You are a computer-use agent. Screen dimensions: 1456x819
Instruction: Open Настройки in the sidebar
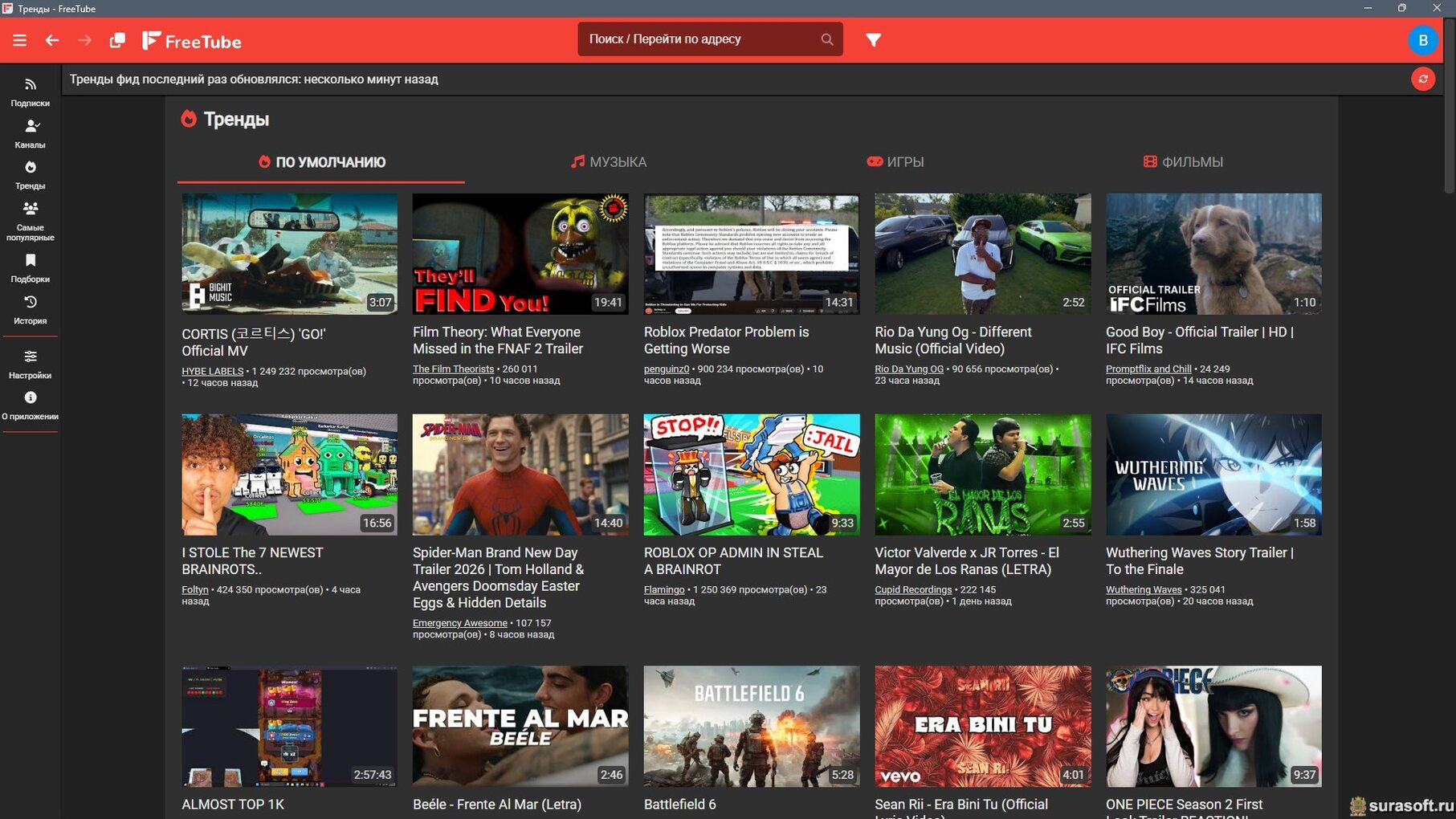click(30, 364)
